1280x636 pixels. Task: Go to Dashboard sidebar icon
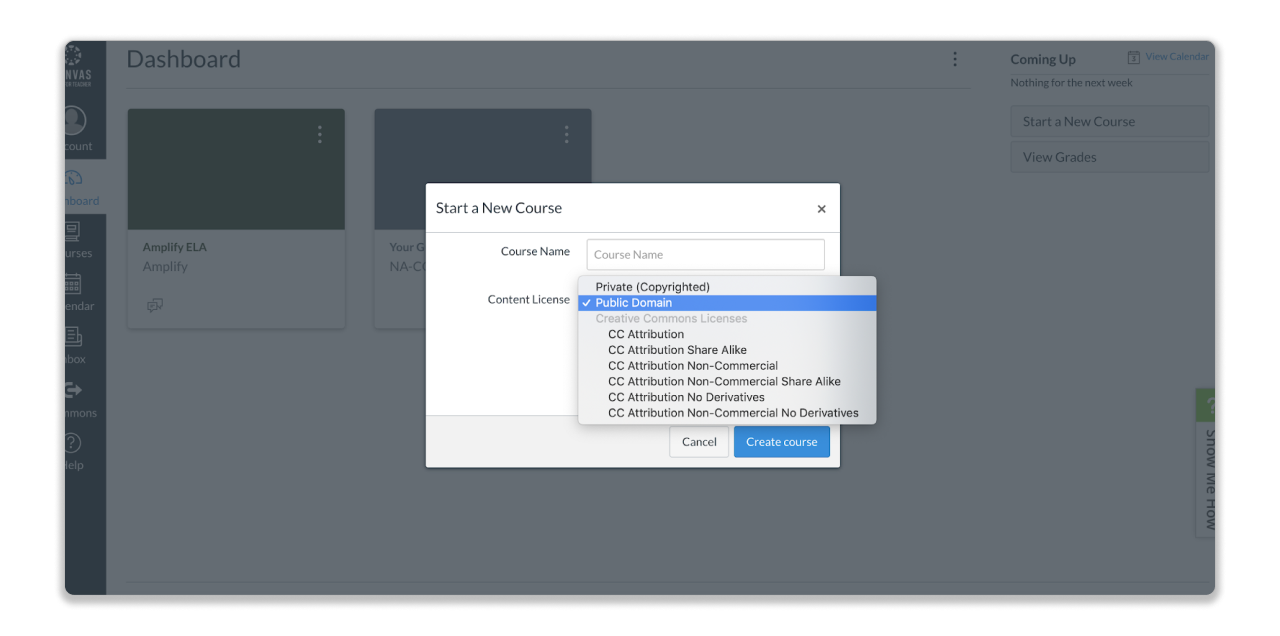pyautogui.click(x=74, y=177)
